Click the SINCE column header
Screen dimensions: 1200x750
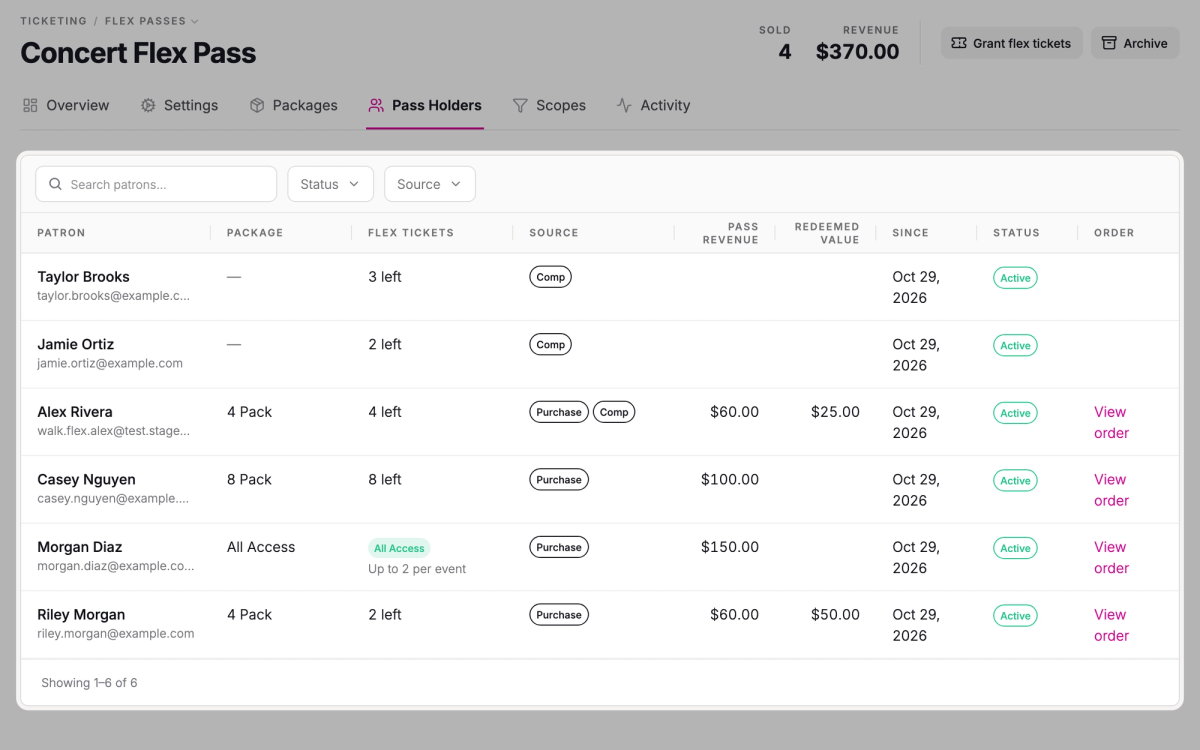911,233
